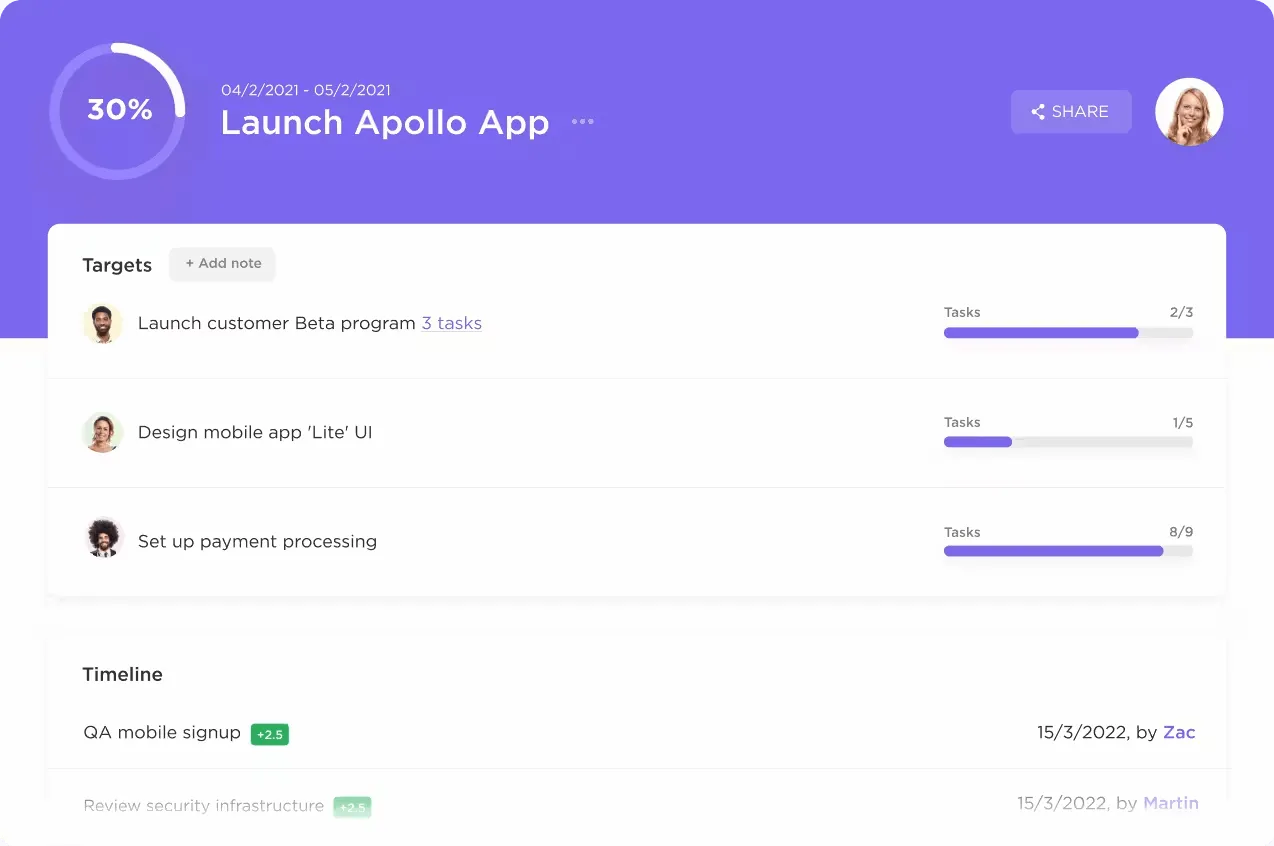Click the 1/5 tasks progress bar
The height and width of the screenshot is (846, 1274).
pyautogui.click(x=1068, y=442)
